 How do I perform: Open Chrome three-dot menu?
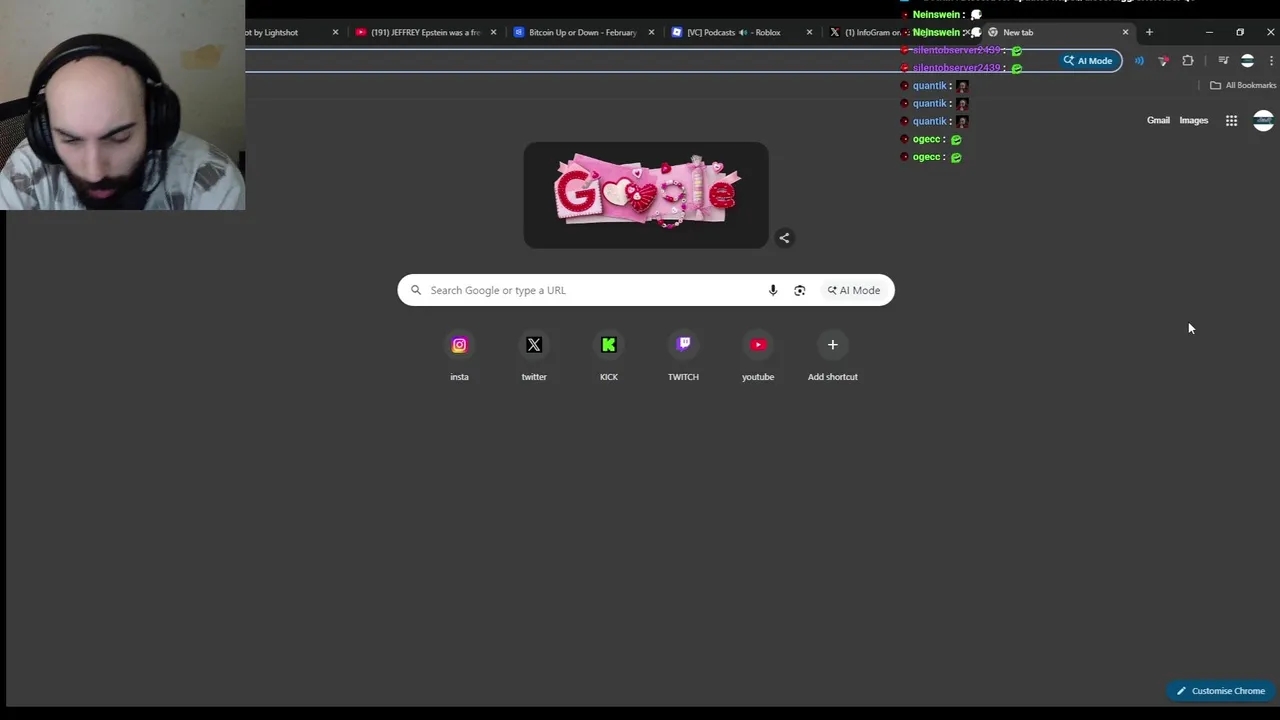pyautogui.click(x=1271, y=61)
